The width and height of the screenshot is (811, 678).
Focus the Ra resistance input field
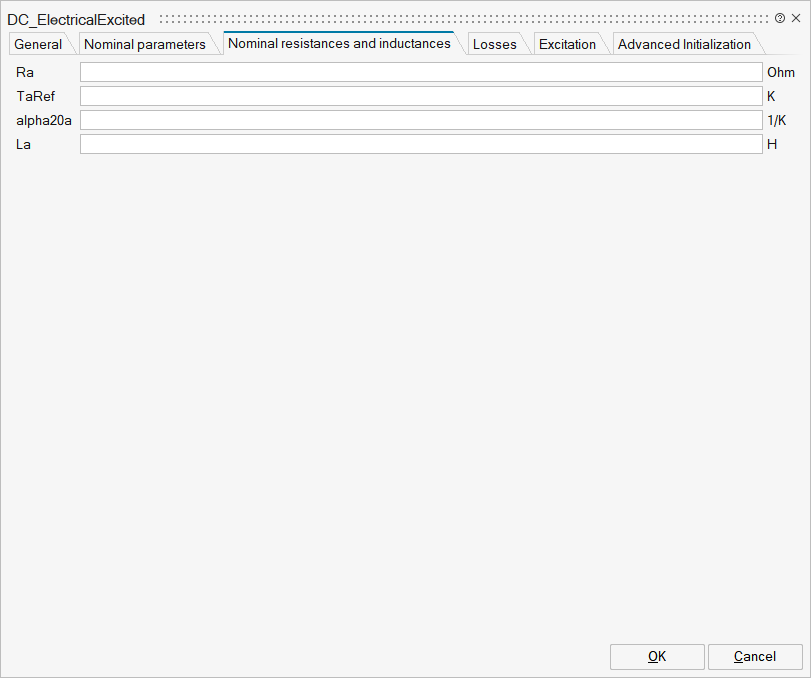click(421, 72)
